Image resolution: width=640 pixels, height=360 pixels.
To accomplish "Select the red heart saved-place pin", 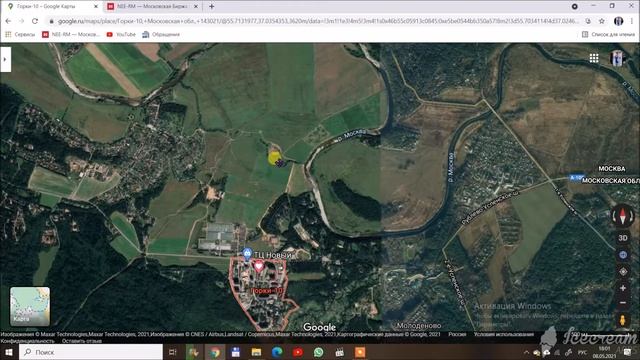I will (x=259, y=267).
